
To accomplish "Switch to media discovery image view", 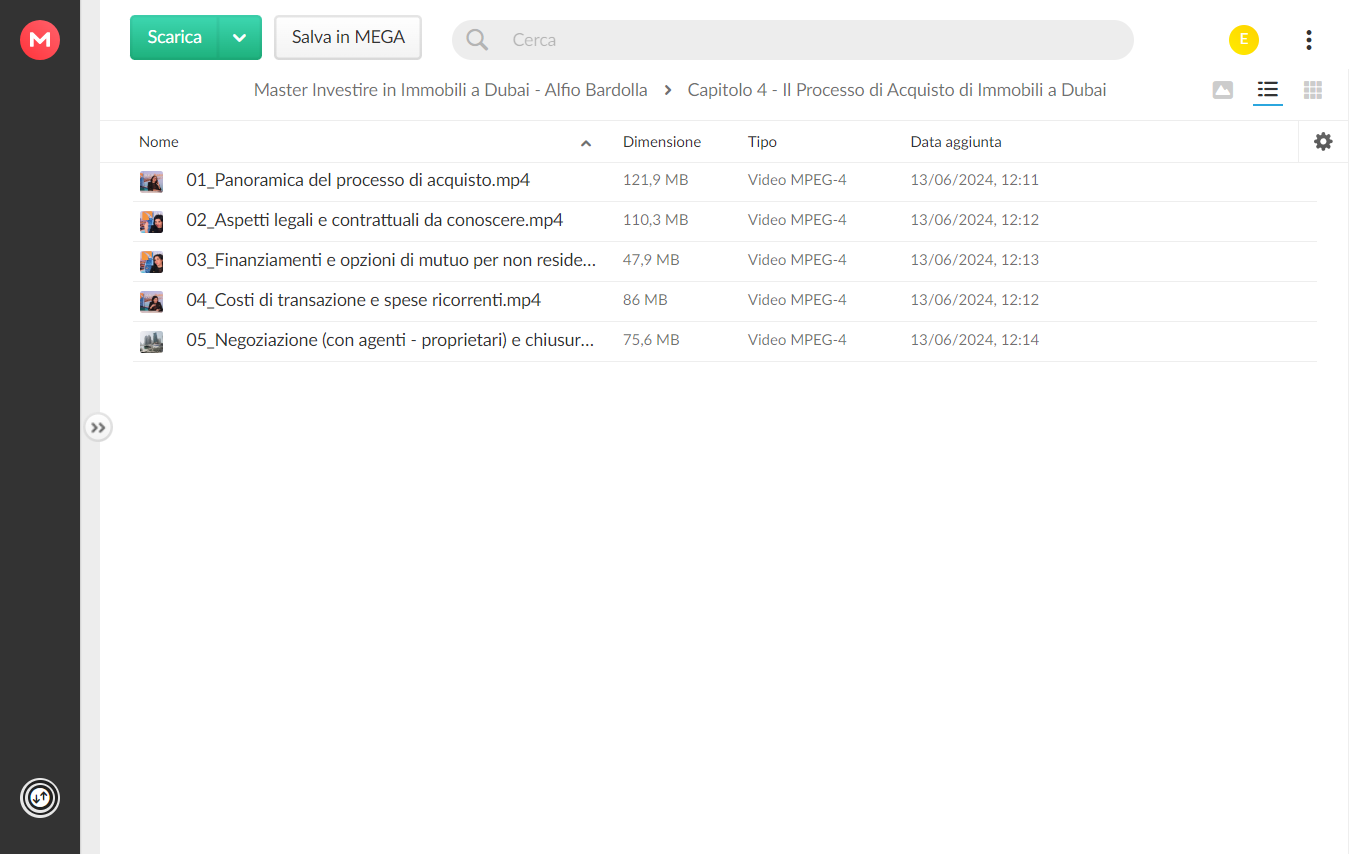I will (1222, 90).
